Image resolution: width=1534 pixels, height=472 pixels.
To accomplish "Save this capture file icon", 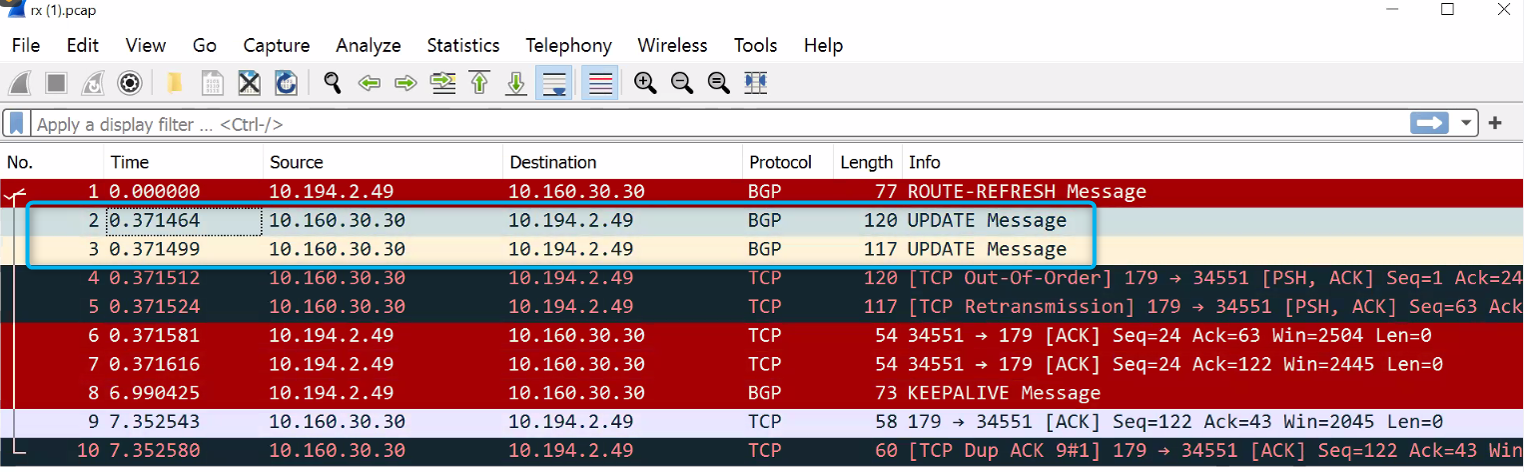I will (x=212, y=83).
